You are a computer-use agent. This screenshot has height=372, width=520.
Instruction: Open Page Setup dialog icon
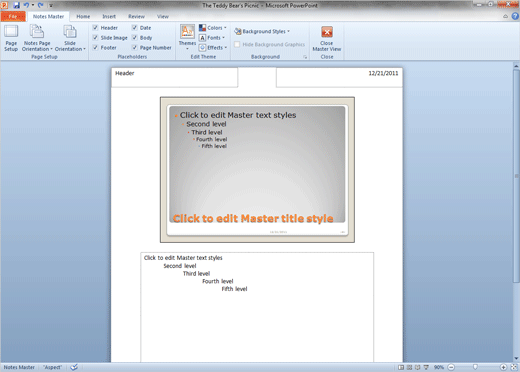[x=11, y=32]
